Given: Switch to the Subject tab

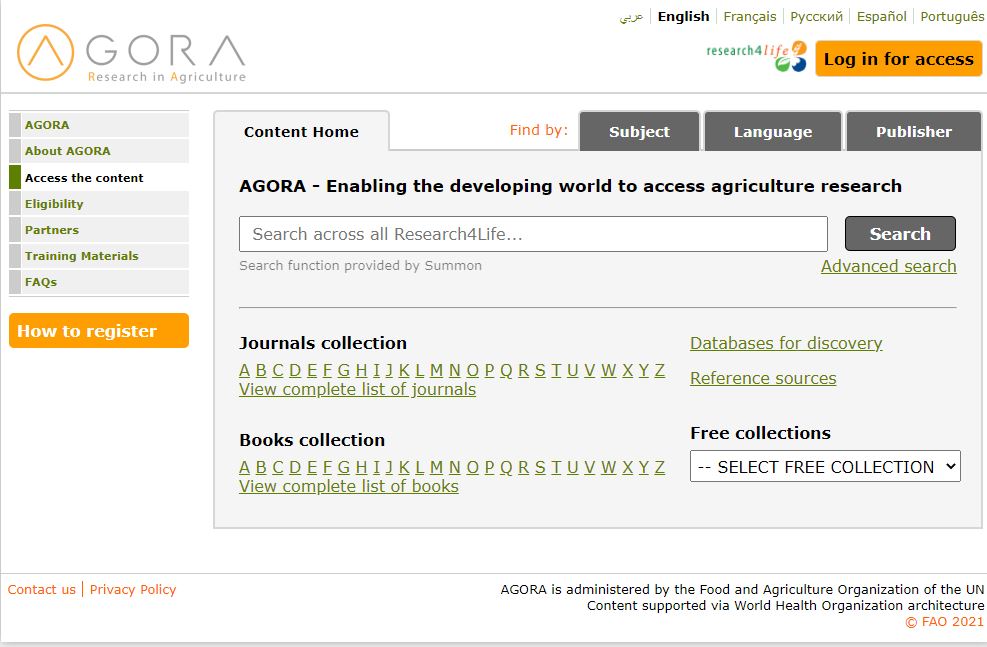Looking at the screenshot, I should pos(639,132).
